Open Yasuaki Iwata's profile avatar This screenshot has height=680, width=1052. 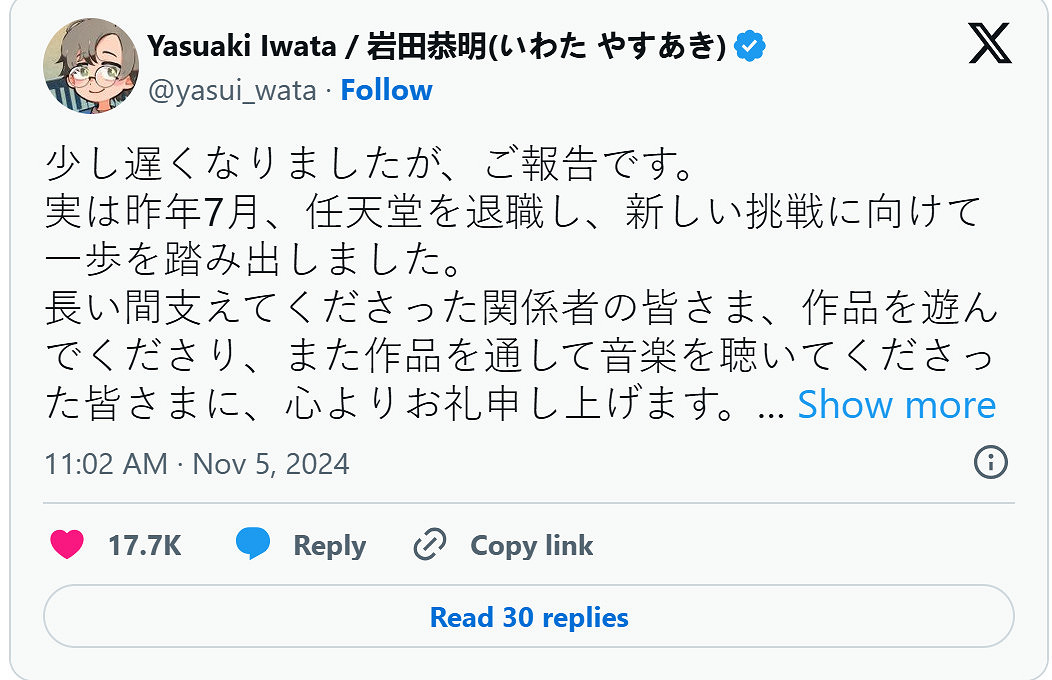pos(90,67)
